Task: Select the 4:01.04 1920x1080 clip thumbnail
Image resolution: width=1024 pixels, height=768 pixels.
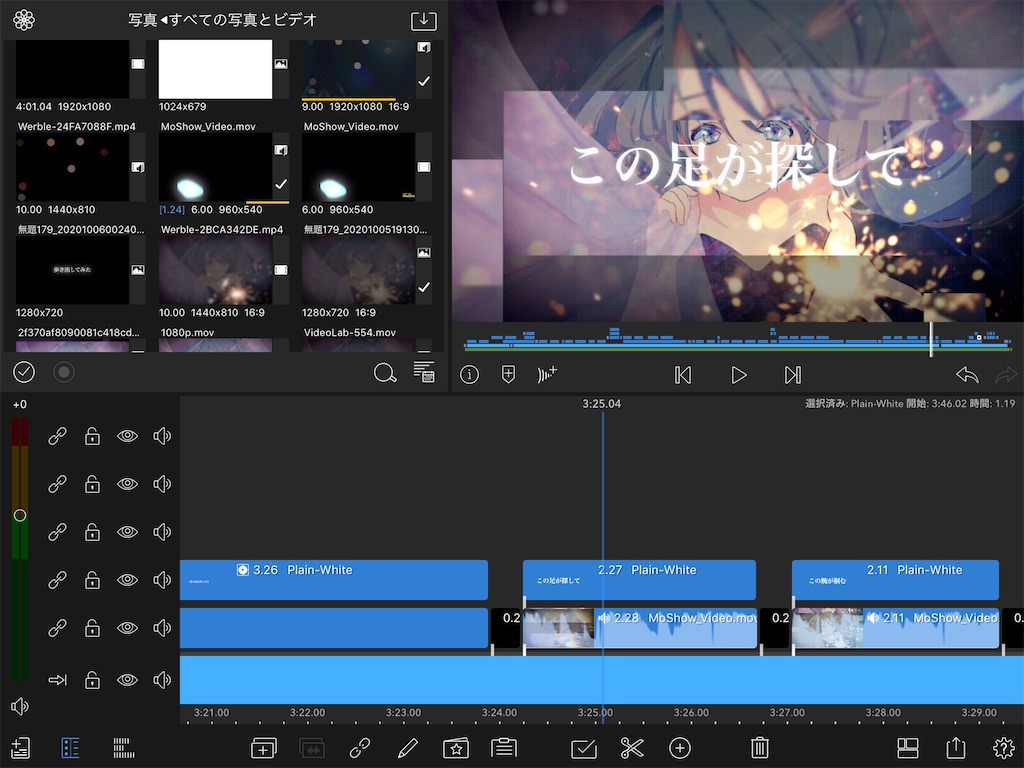Action: click(72, 69)
